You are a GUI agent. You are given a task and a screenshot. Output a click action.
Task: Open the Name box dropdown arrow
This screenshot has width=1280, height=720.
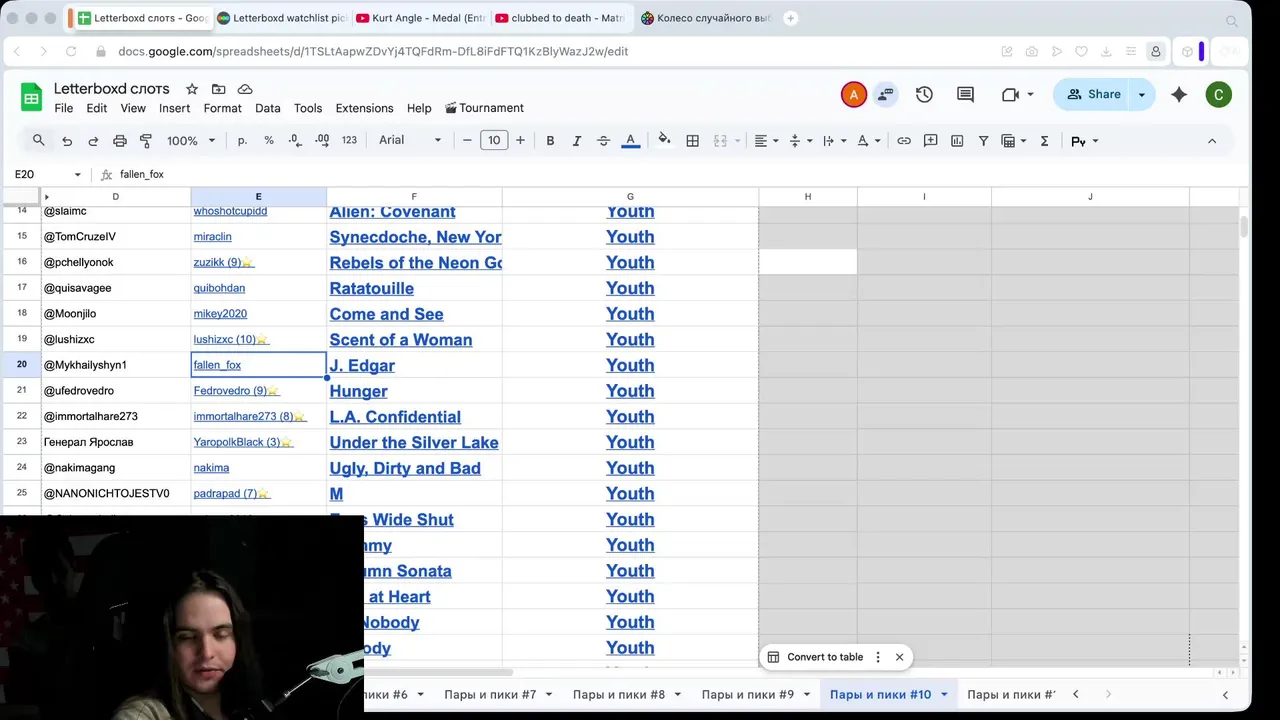[x=77, y=175]
